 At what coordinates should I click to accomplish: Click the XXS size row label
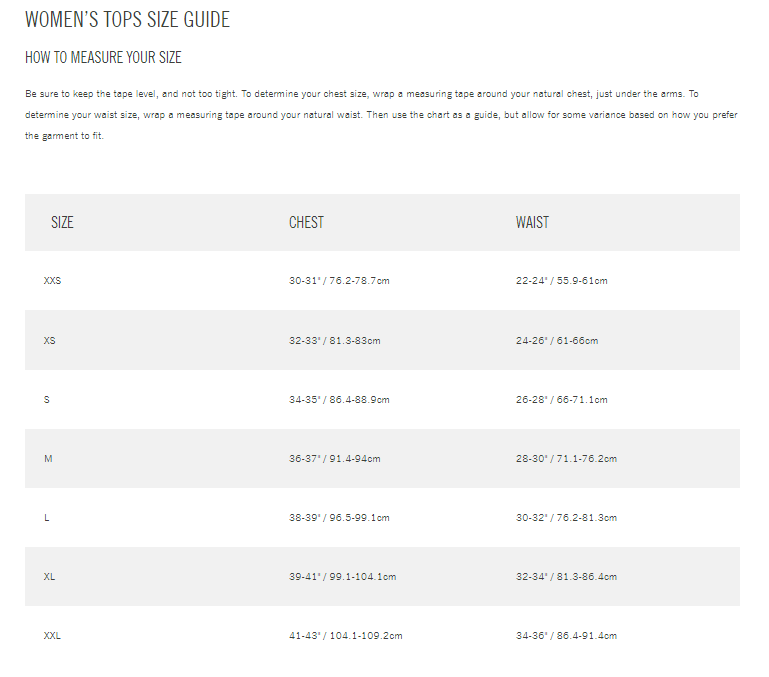click(53, 281)
